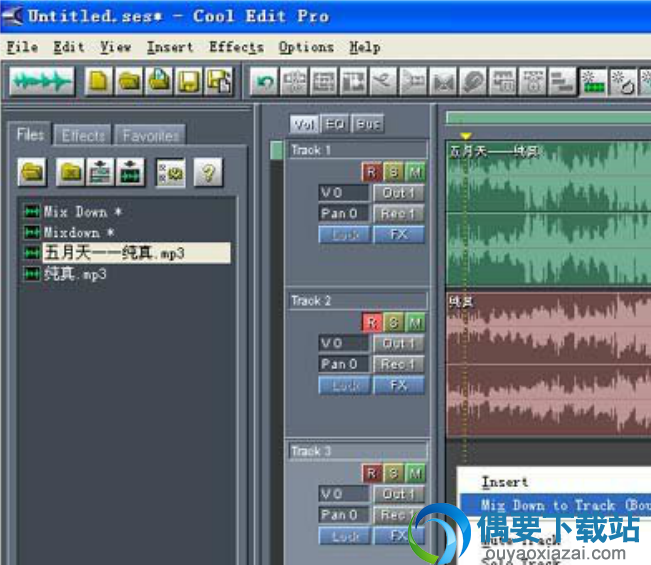
Task: Open FX settings for Track 2
Action: 399,386
